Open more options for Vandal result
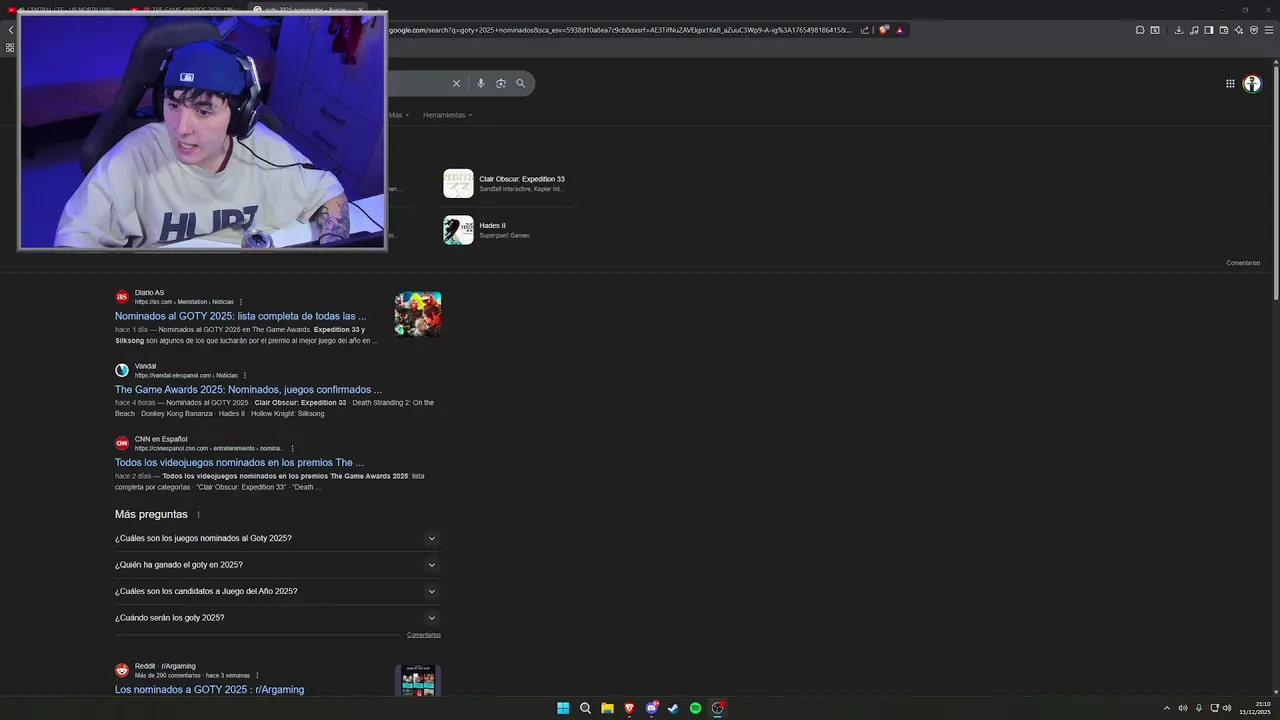 coord(245,376)
